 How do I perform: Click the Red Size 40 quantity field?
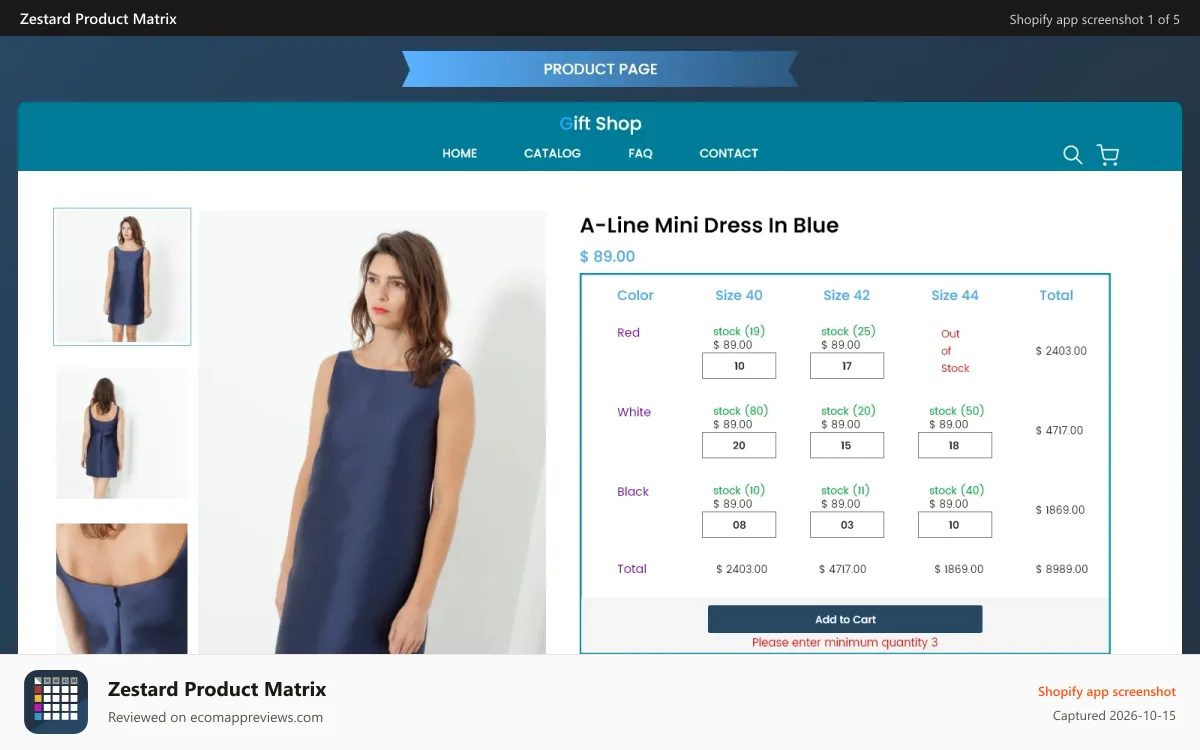click(739, 366)
